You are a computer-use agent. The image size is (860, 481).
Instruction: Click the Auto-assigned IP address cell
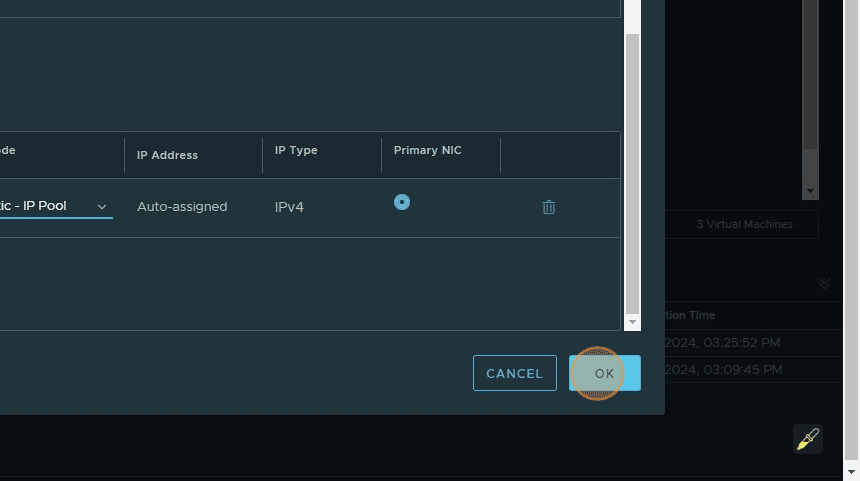(x=182, y=207)
